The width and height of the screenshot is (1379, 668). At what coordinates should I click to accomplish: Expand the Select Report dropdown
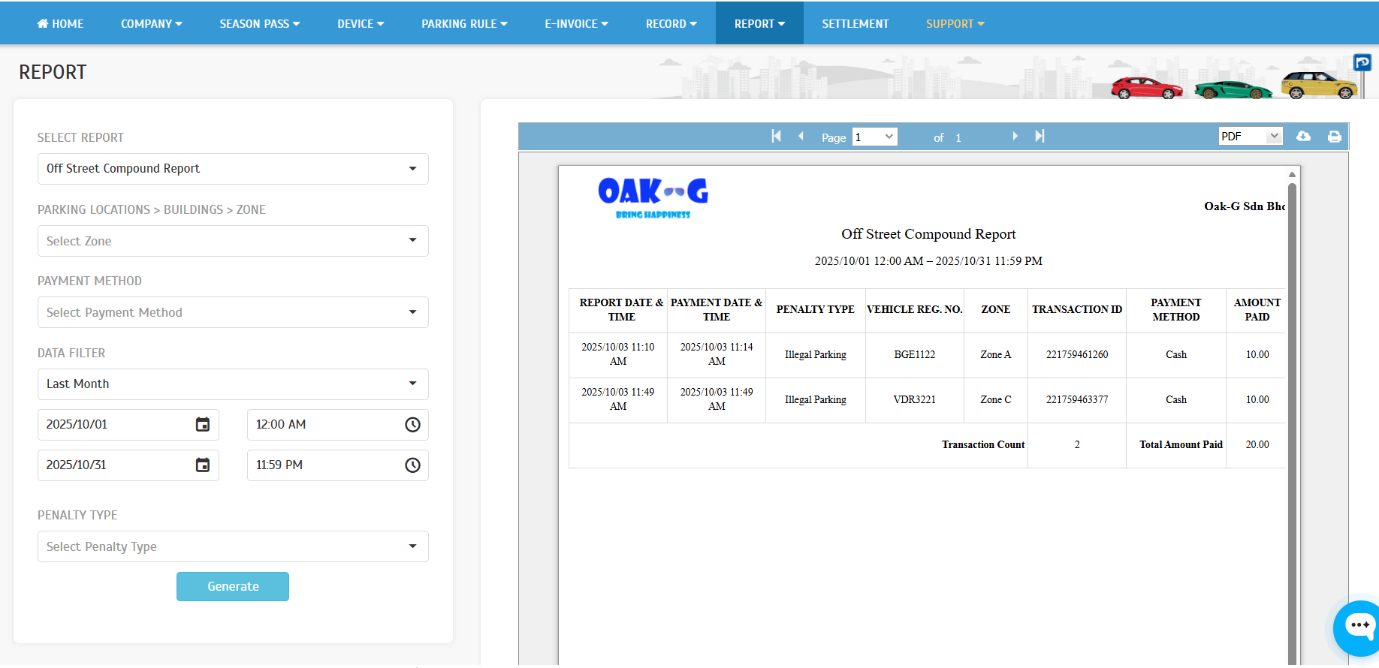[232, 169]
